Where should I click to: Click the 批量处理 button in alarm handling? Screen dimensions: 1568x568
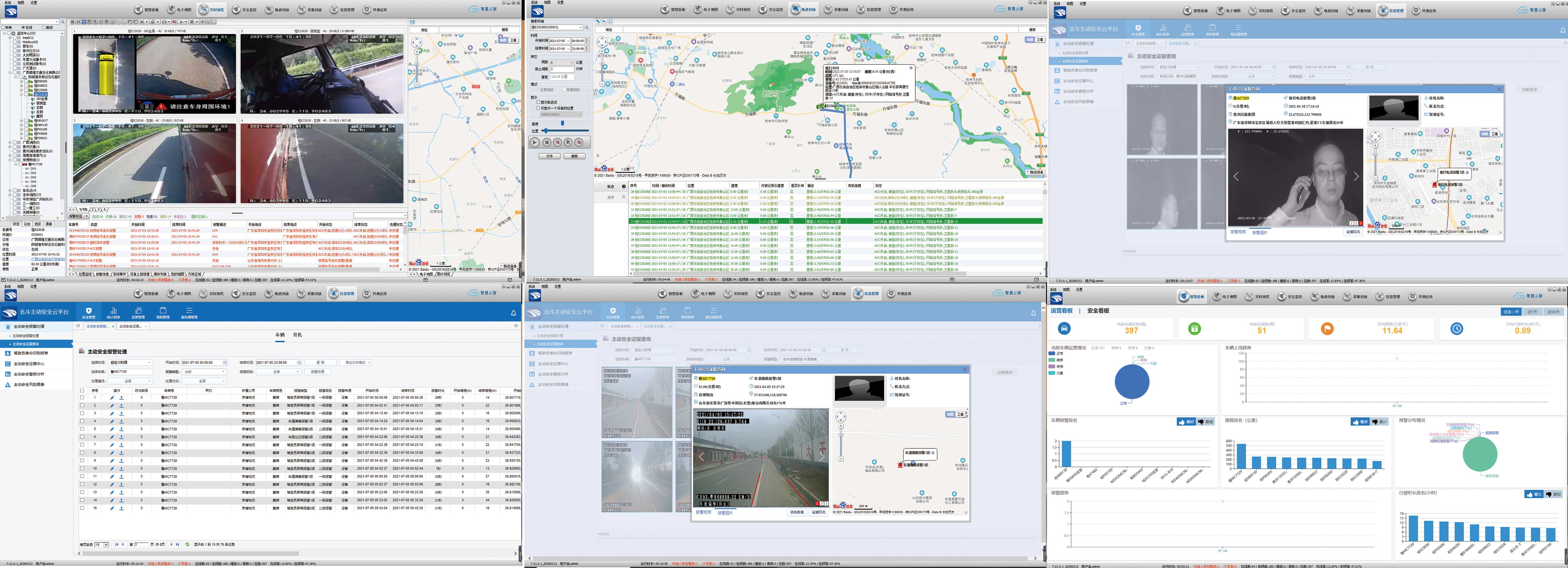317,372
